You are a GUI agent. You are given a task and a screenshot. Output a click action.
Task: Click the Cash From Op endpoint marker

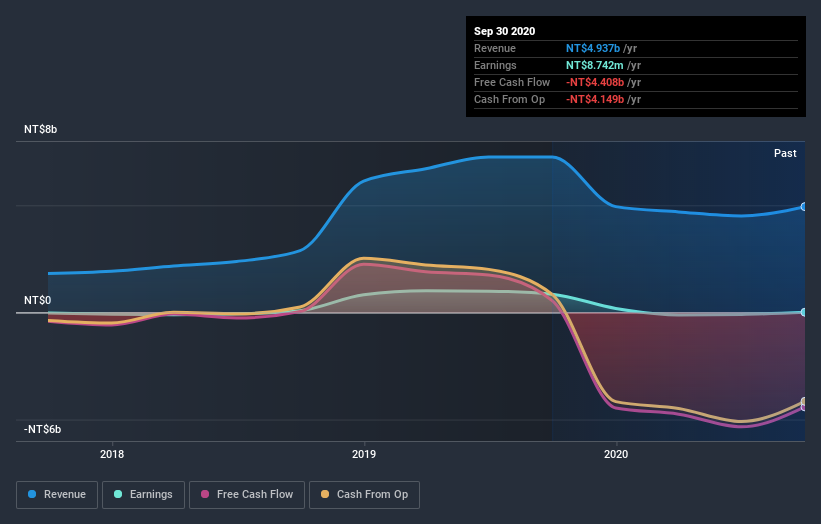point(803,401)
